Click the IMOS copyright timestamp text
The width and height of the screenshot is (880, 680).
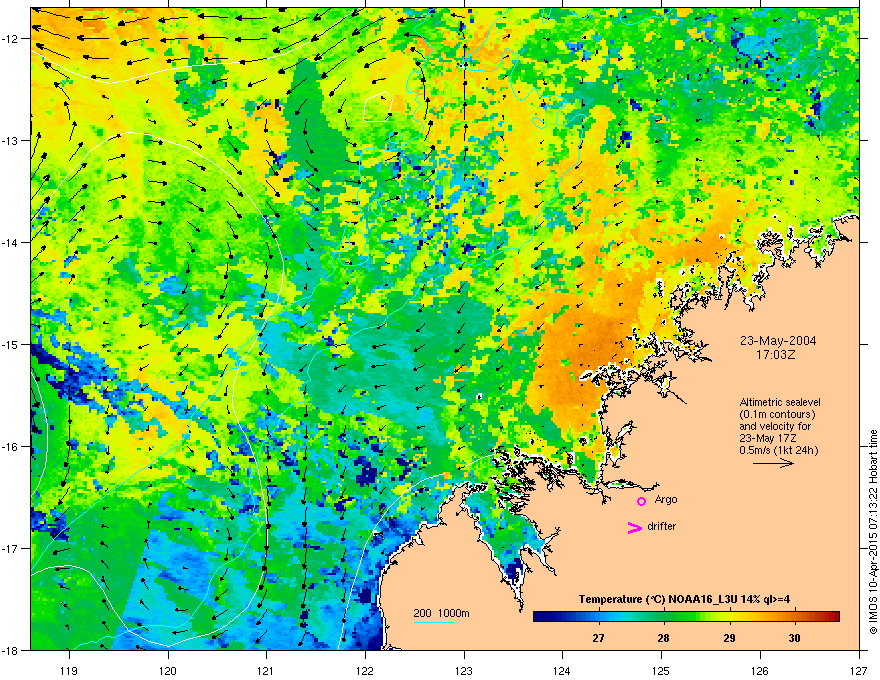[x=873, y=532]
